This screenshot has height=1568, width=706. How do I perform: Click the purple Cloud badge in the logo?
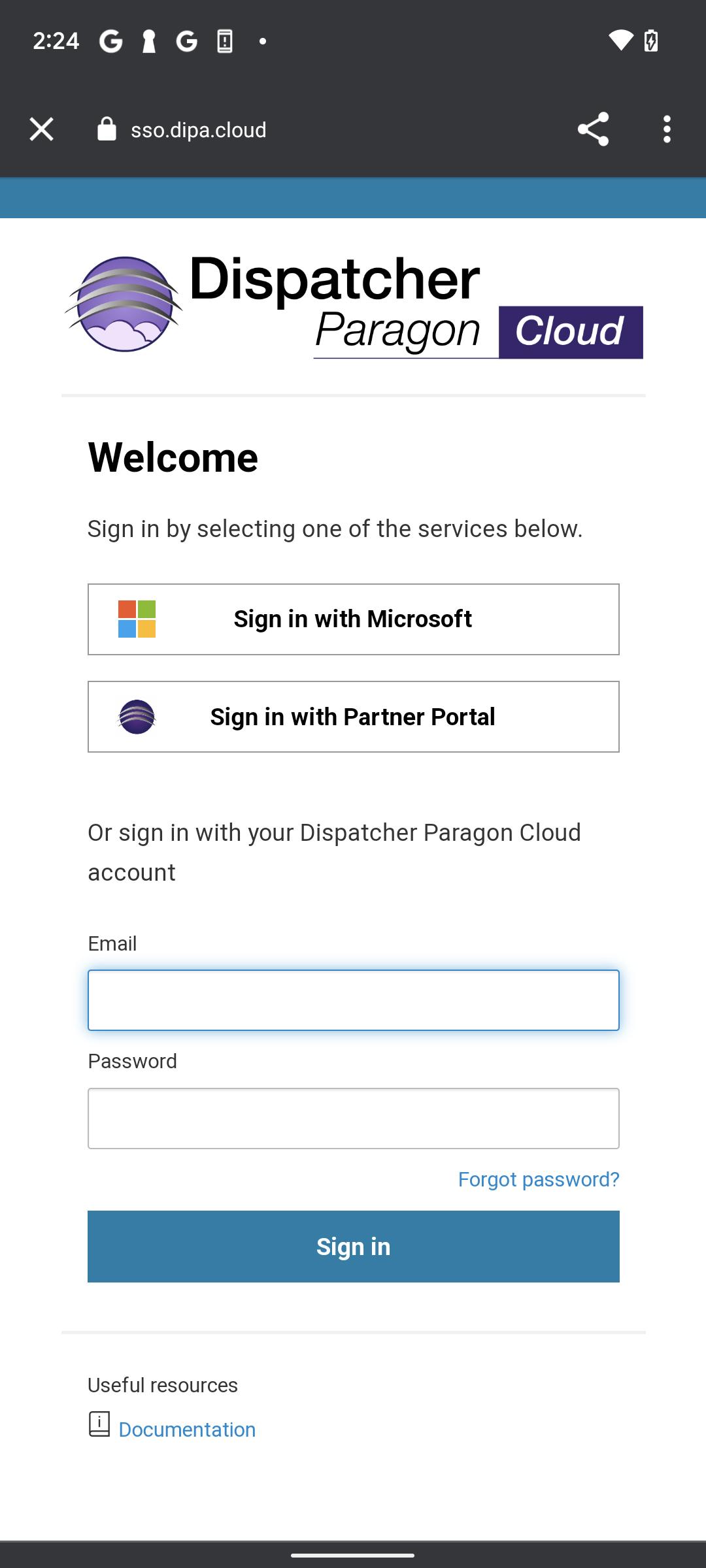(x=571, y=332)
